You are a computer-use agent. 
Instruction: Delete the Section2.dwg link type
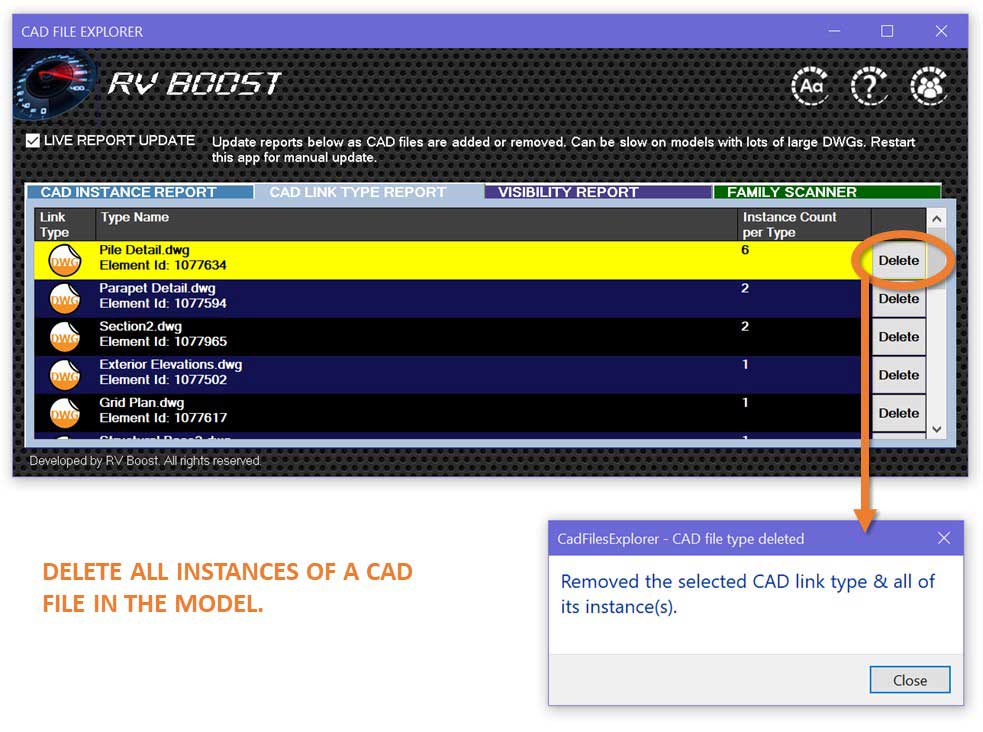898,337
